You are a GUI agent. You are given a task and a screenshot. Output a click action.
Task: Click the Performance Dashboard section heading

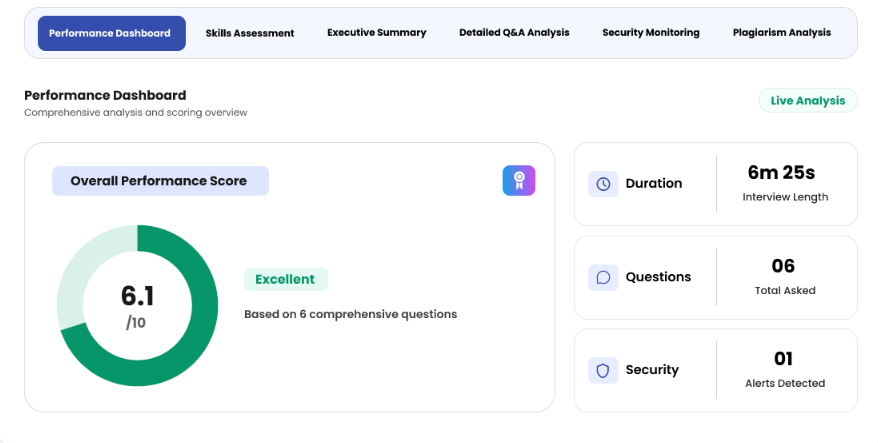(x=105, y=96)
